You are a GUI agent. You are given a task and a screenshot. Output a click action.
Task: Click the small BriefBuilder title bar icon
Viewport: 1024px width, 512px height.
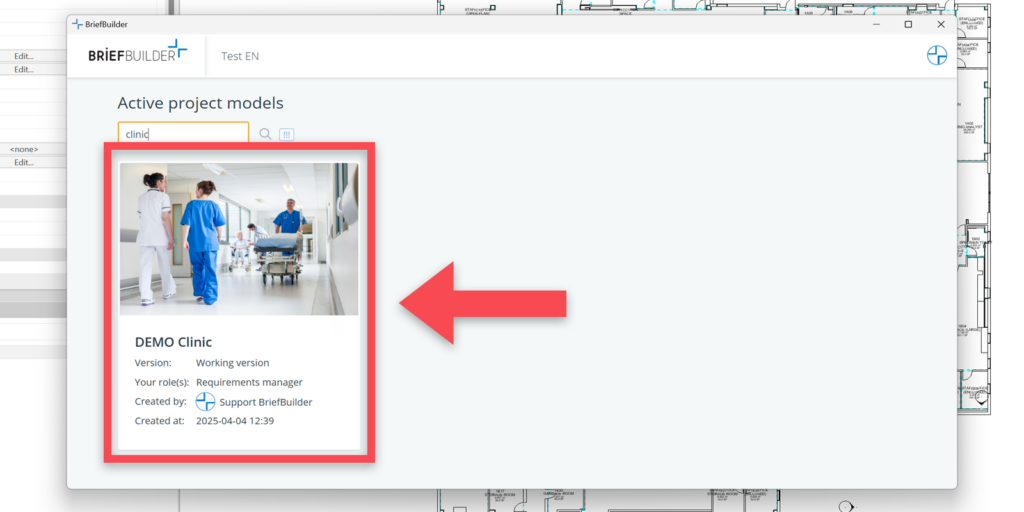pos(77,24)
